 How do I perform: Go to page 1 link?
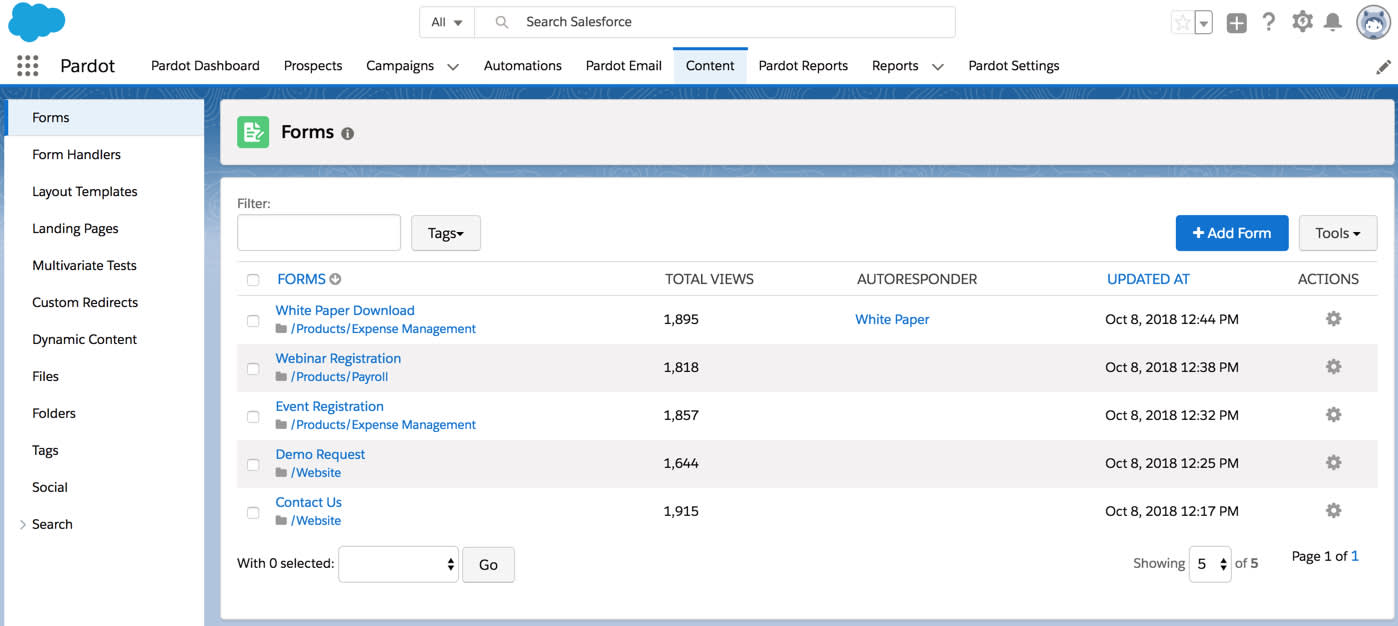tap(1355, 556)
